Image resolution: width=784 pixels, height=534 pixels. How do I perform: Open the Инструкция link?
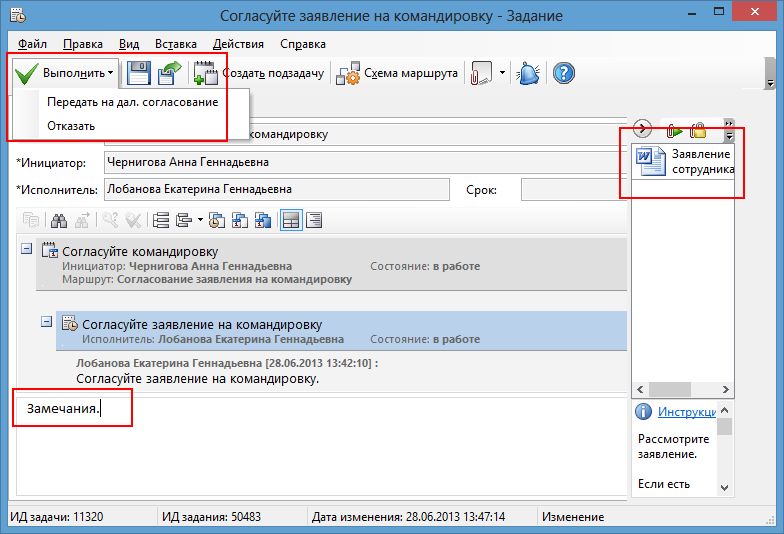[686, 412]
